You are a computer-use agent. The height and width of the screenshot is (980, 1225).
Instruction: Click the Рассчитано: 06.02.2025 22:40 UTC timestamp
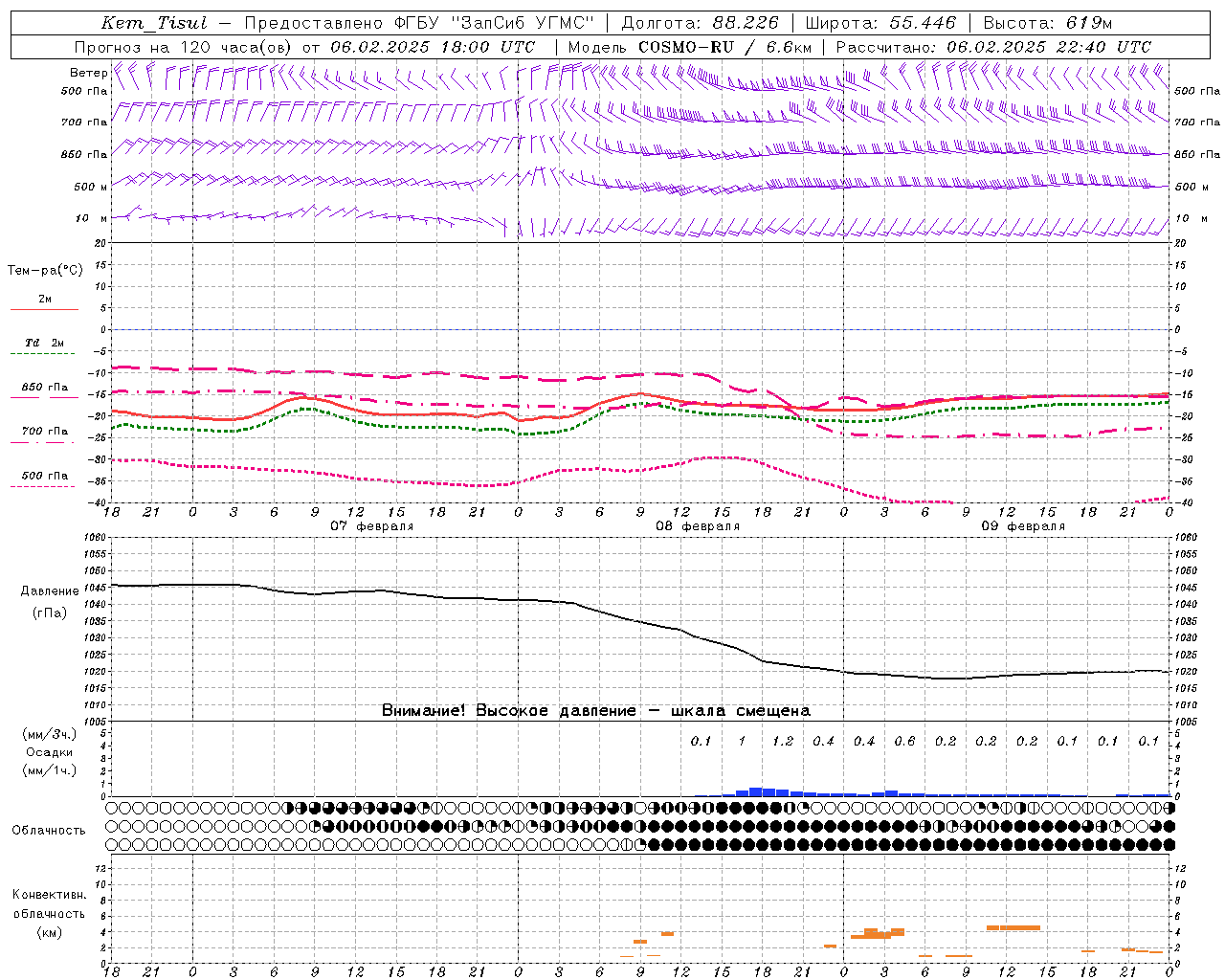tap(993, 47)
